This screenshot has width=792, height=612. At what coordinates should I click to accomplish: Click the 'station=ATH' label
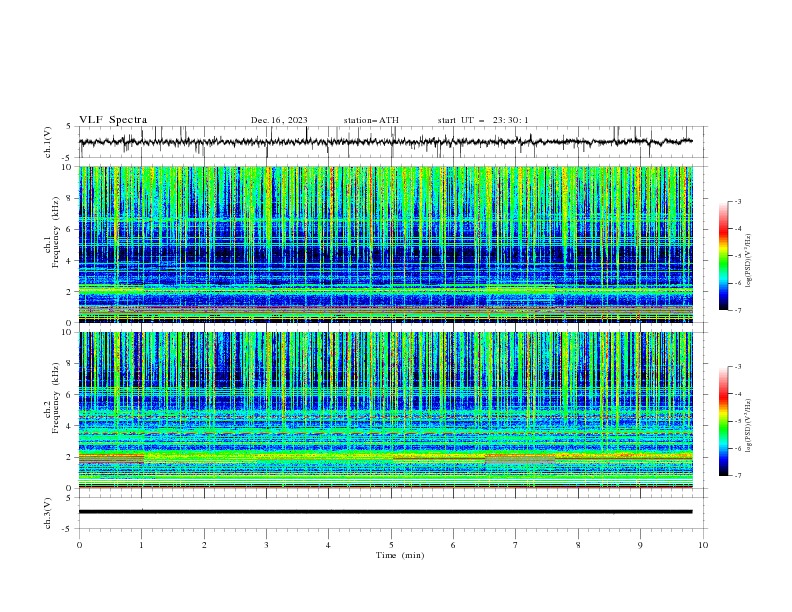(x=371, y=120)
